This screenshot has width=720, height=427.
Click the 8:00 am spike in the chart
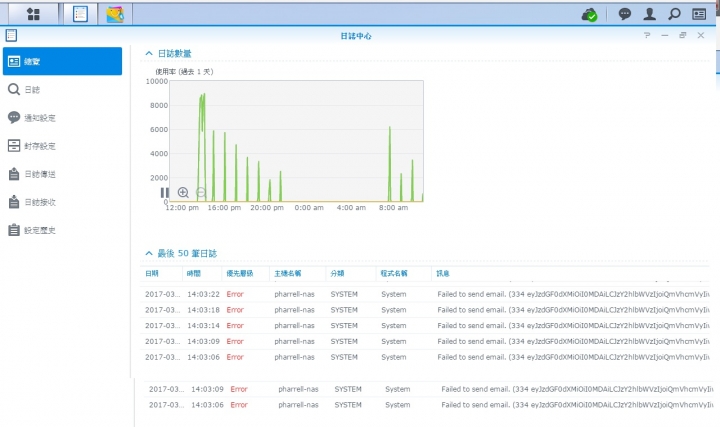coord(390,163)
